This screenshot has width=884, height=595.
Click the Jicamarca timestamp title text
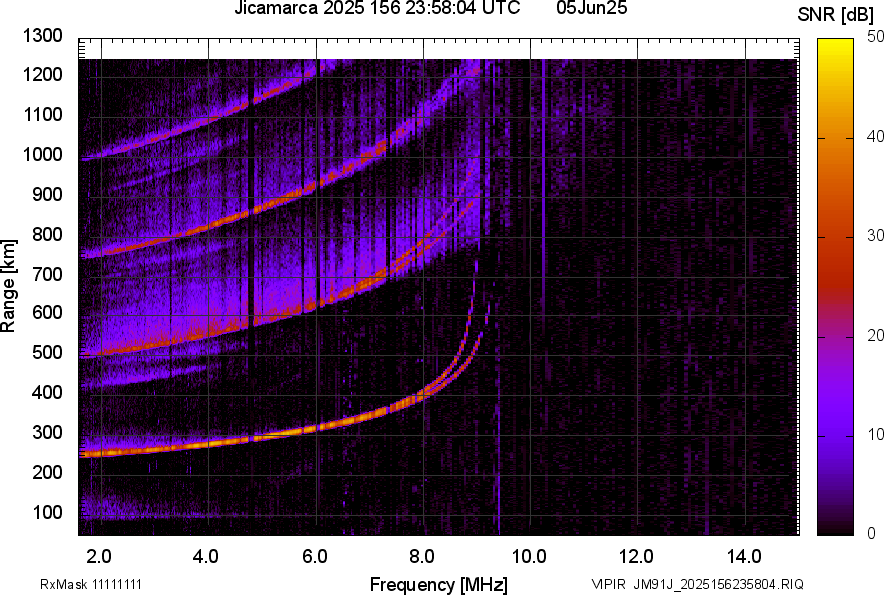pos(377,8)
